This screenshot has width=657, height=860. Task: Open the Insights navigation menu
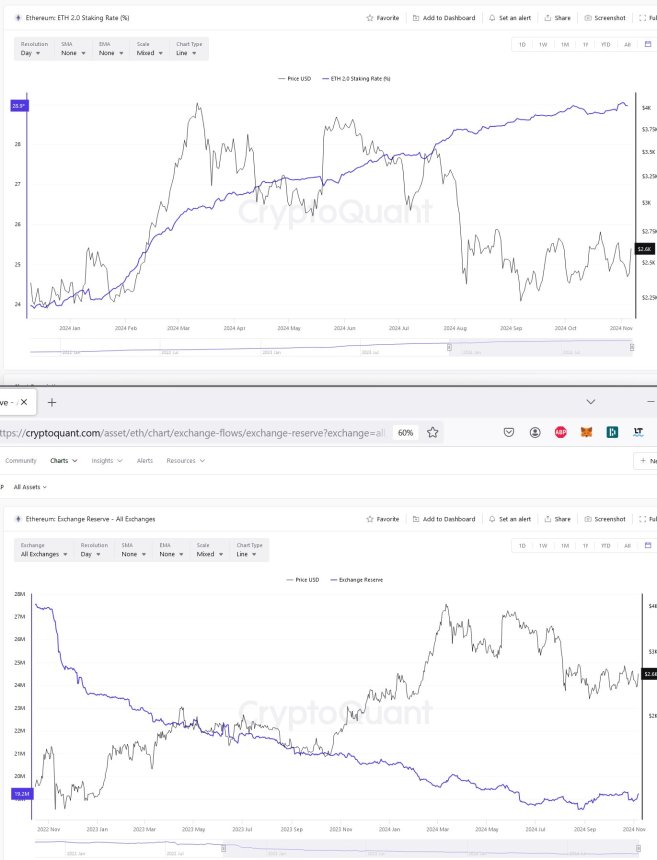click(106, 461)
